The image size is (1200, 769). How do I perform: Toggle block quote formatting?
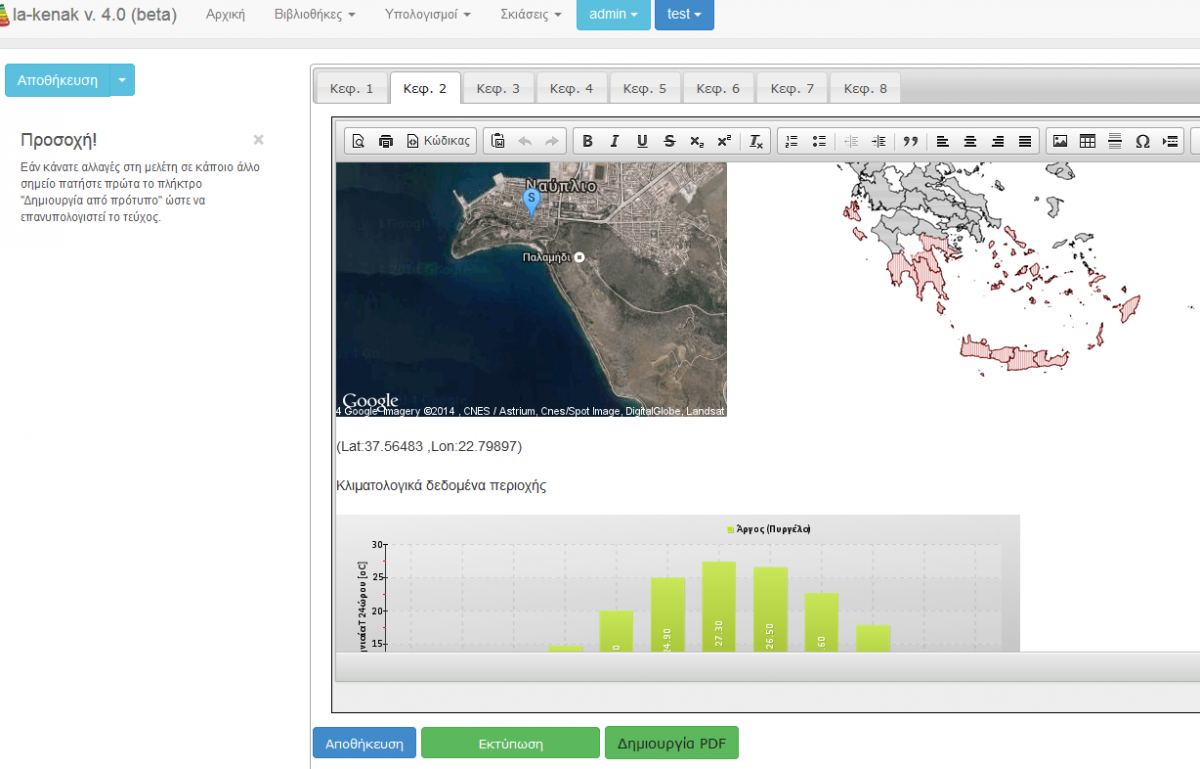click(x=910, y=142)
